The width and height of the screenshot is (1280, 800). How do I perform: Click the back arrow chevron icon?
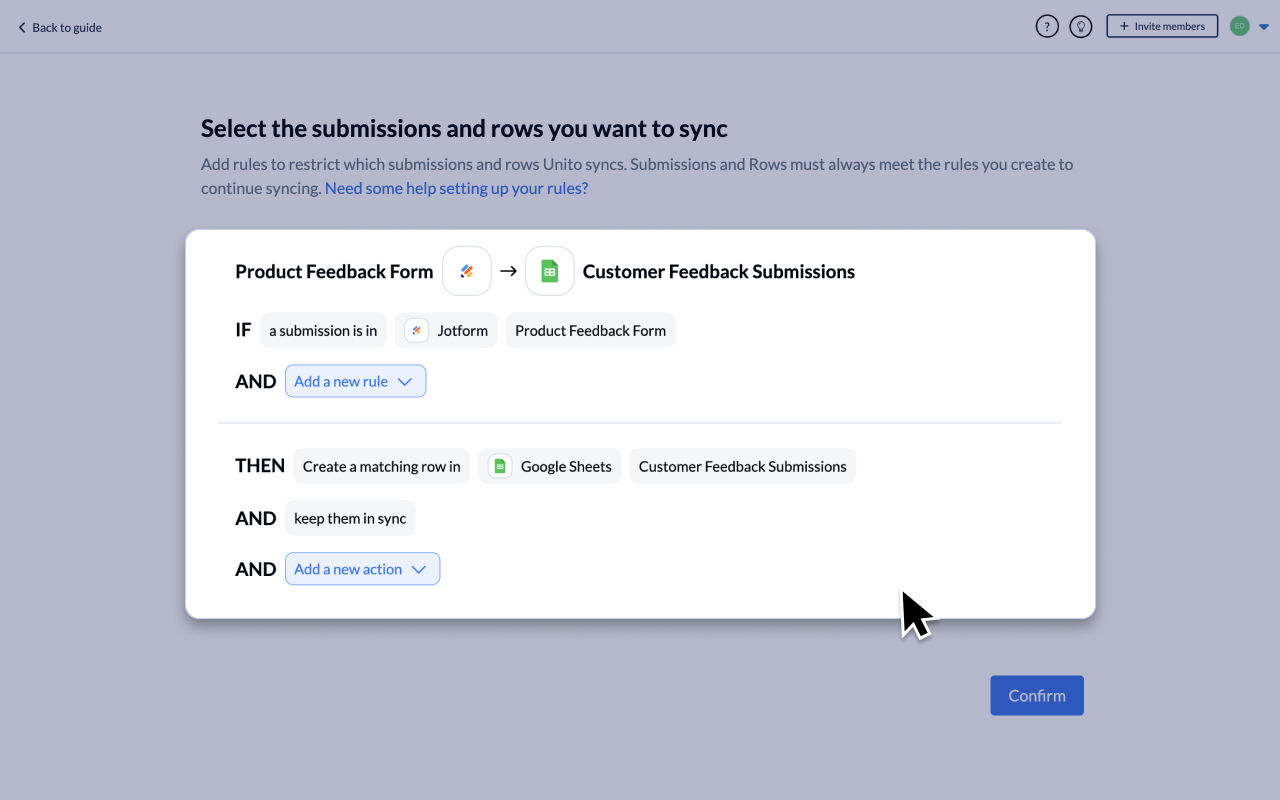coord(22,28)
